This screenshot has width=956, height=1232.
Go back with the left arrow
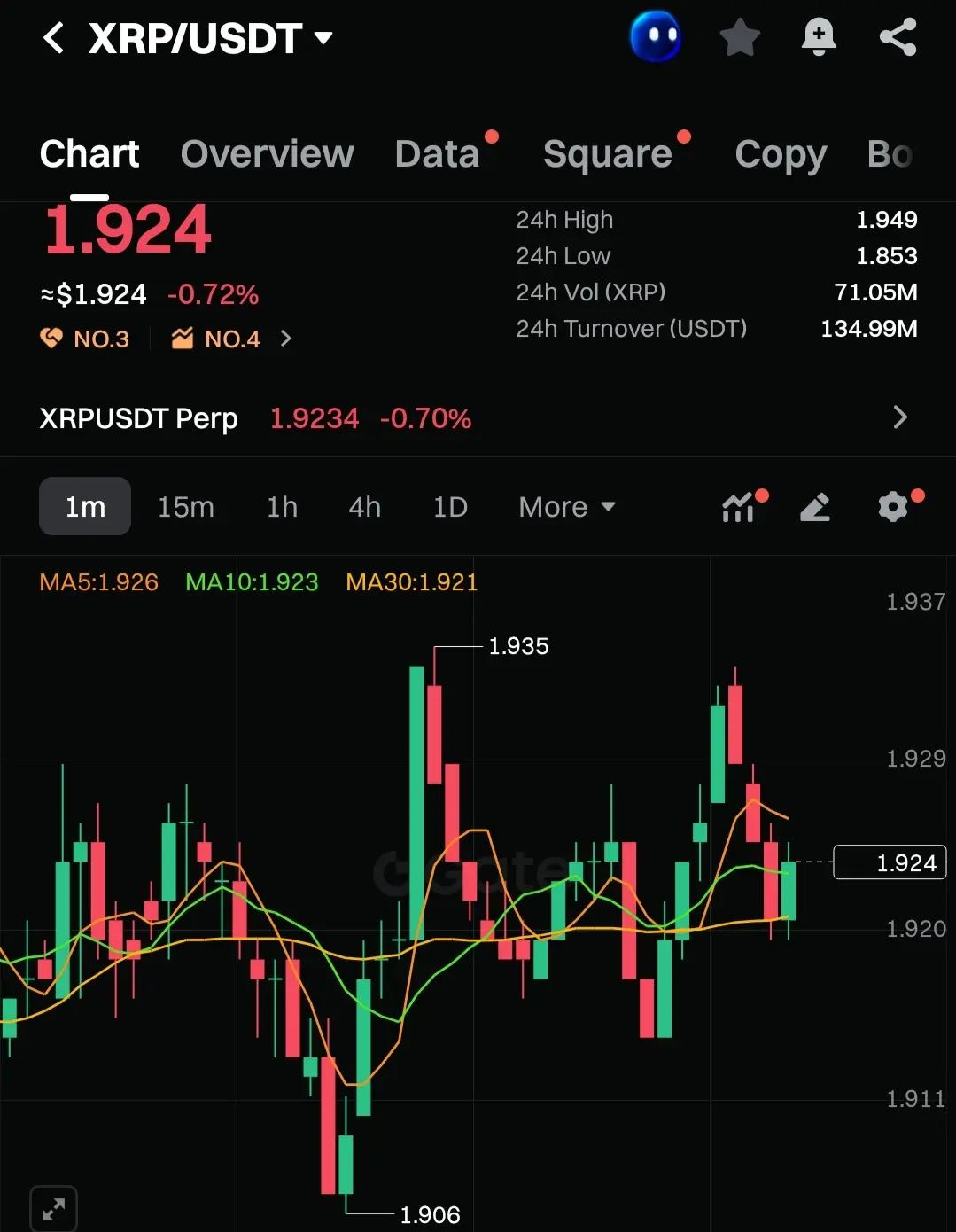tap(53, 38)
